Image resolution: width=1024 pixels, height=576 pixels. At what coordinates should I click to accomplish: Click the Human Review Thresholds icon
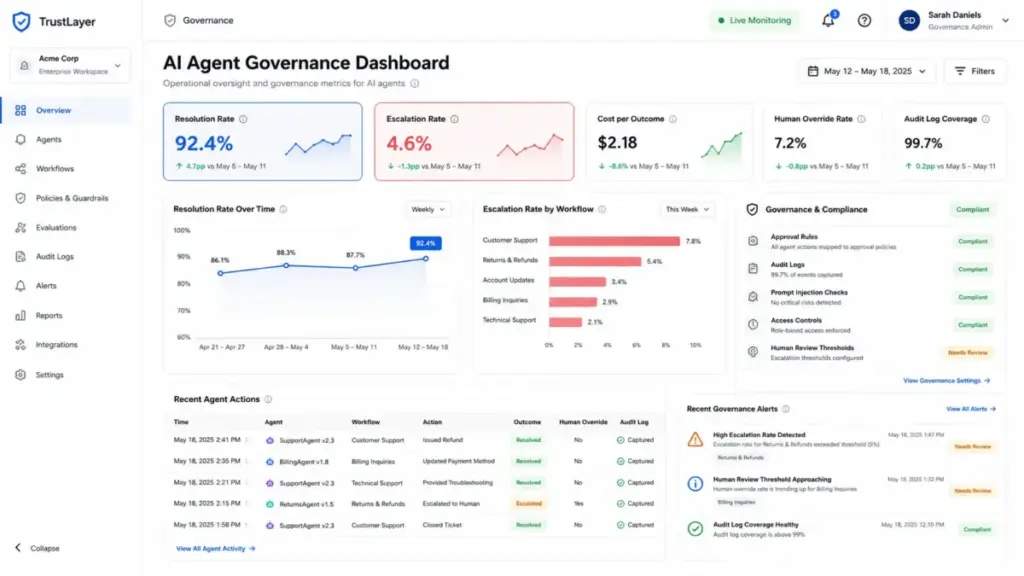coord(753,352)
